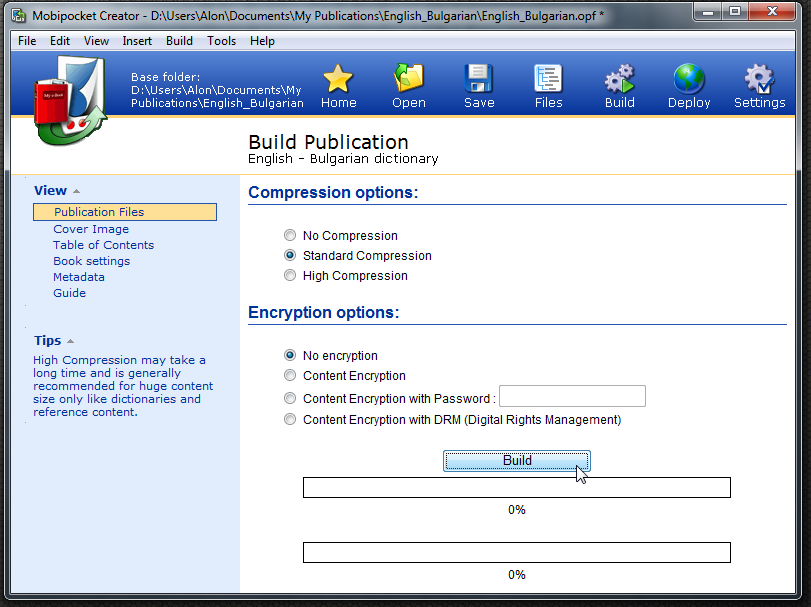811x607 pixels.
Task: Open a publication with the Open folder icon
Action: (x=409, y=79)
